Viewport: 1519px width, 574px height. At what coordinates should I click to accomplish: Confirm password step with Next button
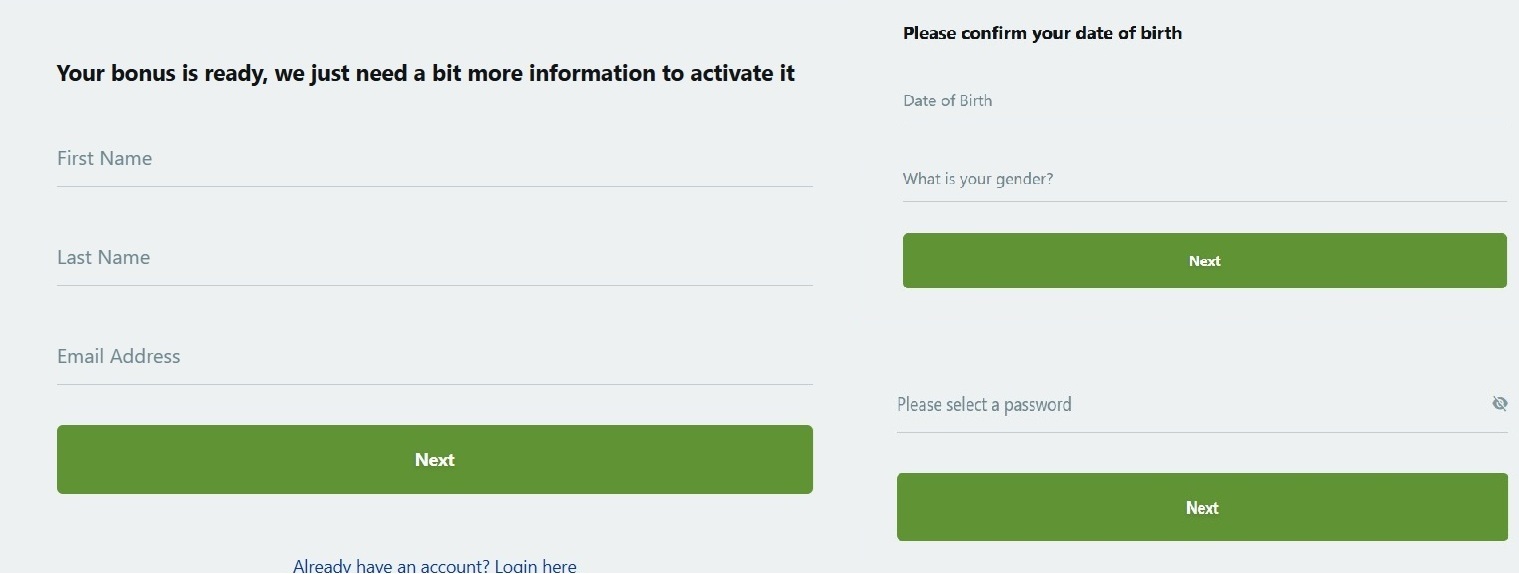tap(1202, 507)
